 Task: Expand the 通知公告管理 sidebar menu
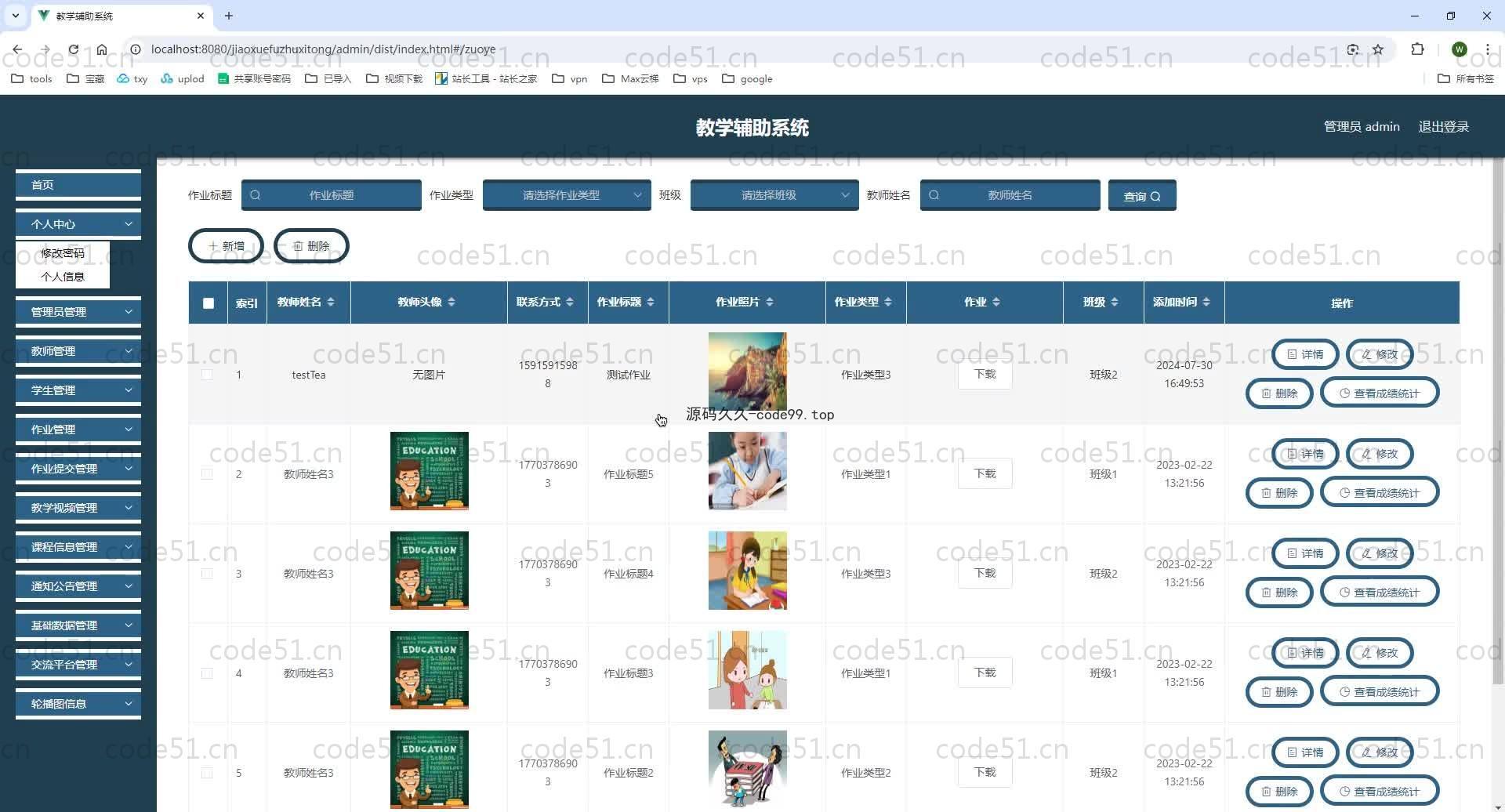click(x=78, y=586)
